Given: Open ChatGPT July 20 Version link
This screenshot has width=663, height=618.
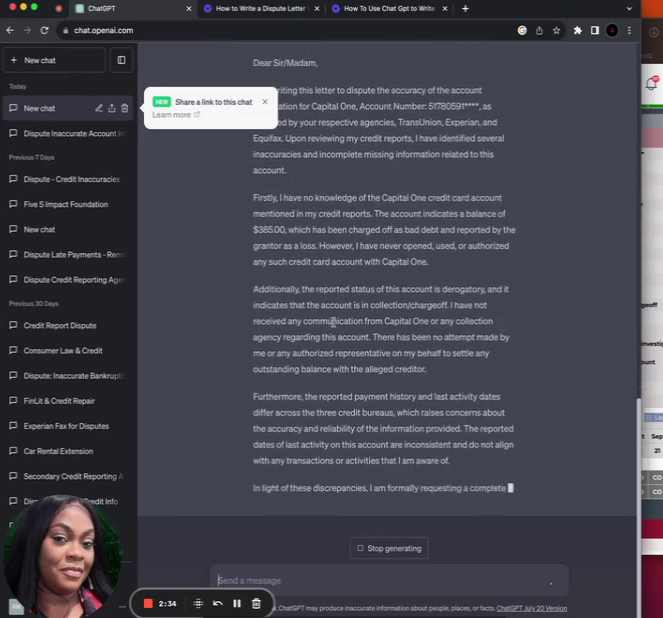Looking at the screenshot, I should [x=531, y=608].
